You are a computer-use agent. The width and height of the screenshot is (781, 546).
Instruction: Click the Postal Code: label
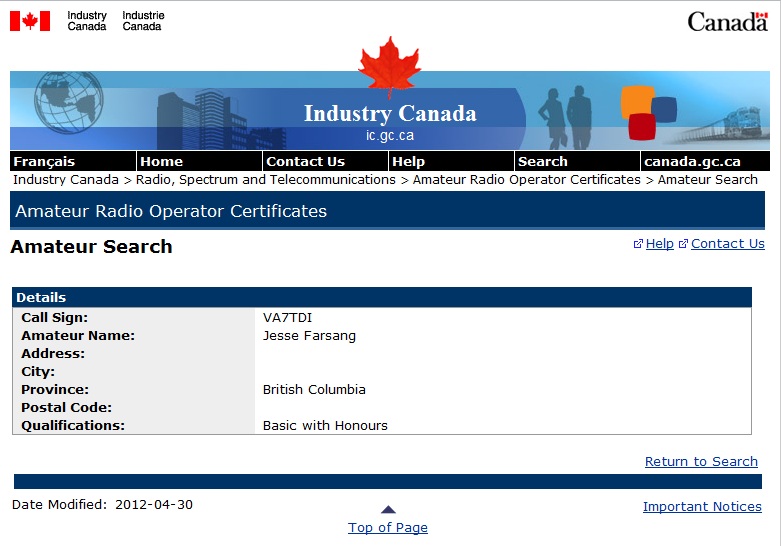click(x=66, y=407)
